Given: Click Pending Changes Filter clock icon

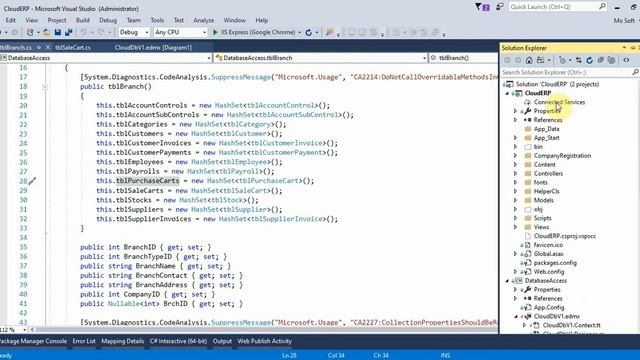Looking at the screenshot, I should point(562,60).
